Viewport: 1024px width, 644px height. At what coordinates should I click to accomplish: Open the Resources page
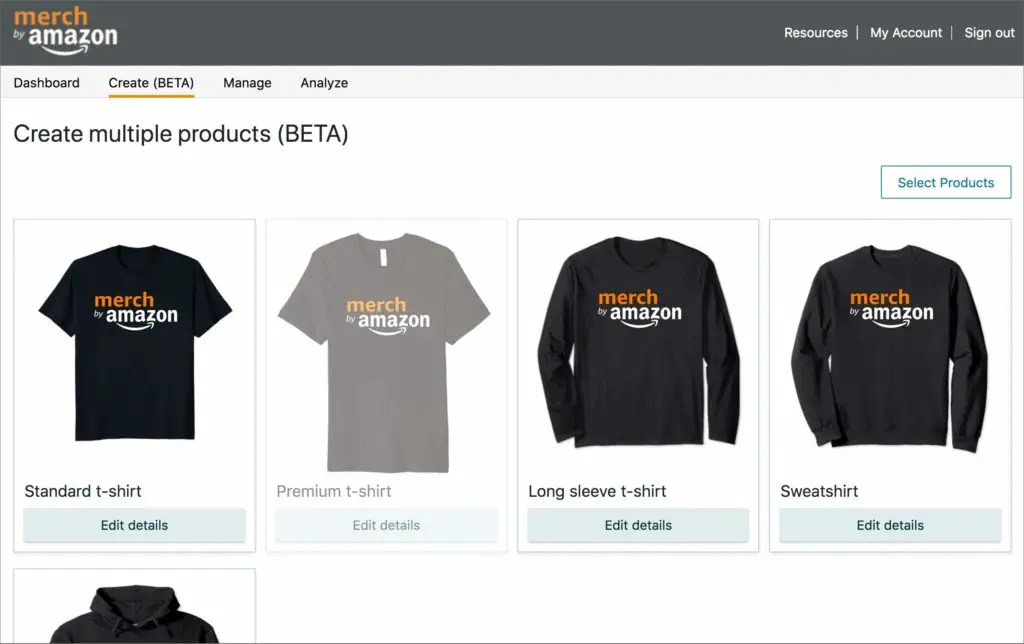point(815,32)
